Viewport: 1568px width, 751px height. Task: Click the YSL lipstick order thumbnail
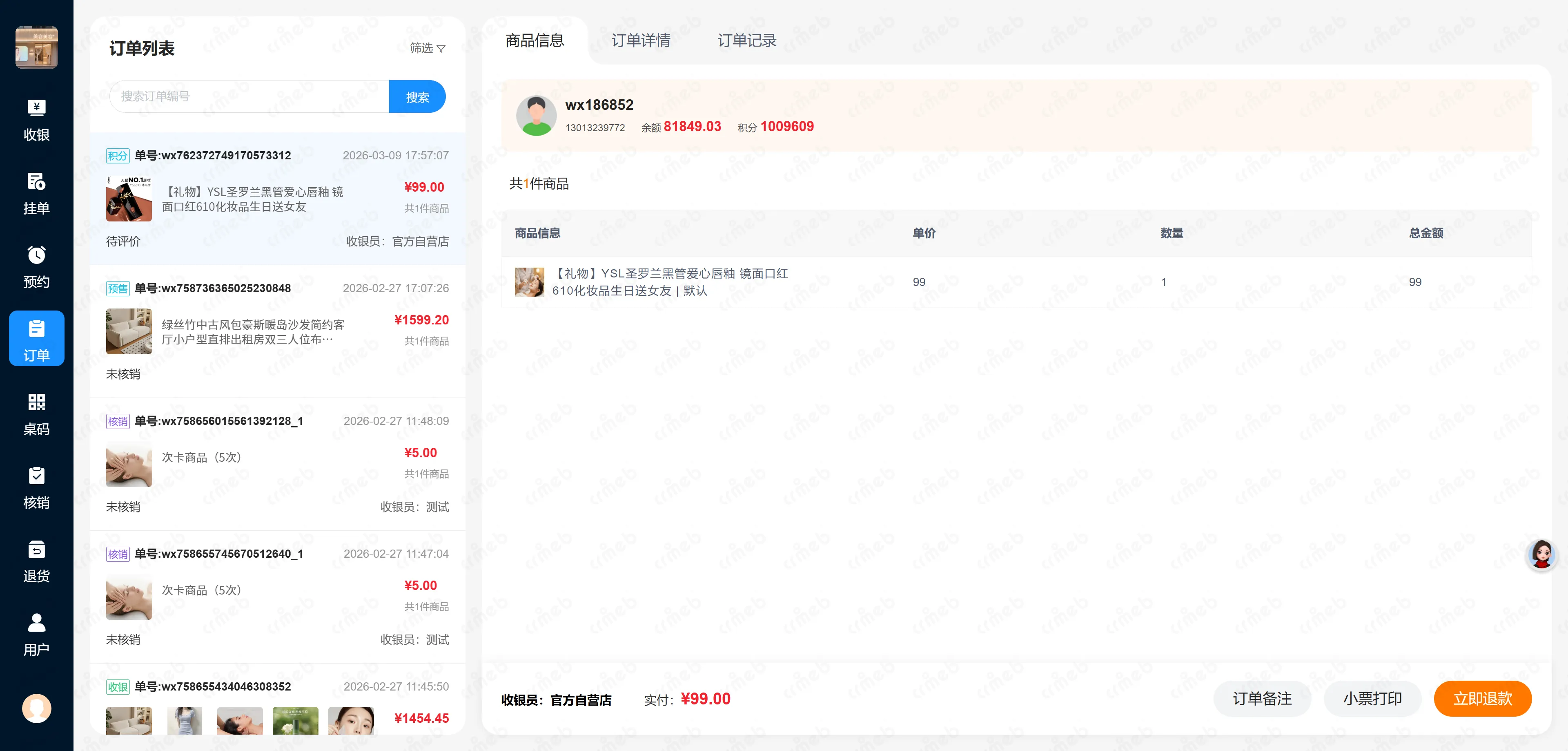129,199
